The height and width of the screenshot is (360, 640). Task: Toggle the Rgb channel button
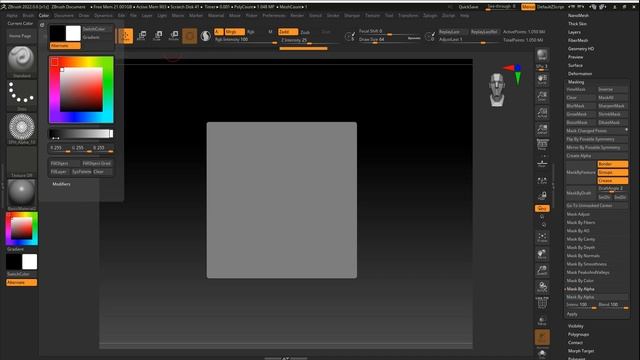click(x=251, y=32)
